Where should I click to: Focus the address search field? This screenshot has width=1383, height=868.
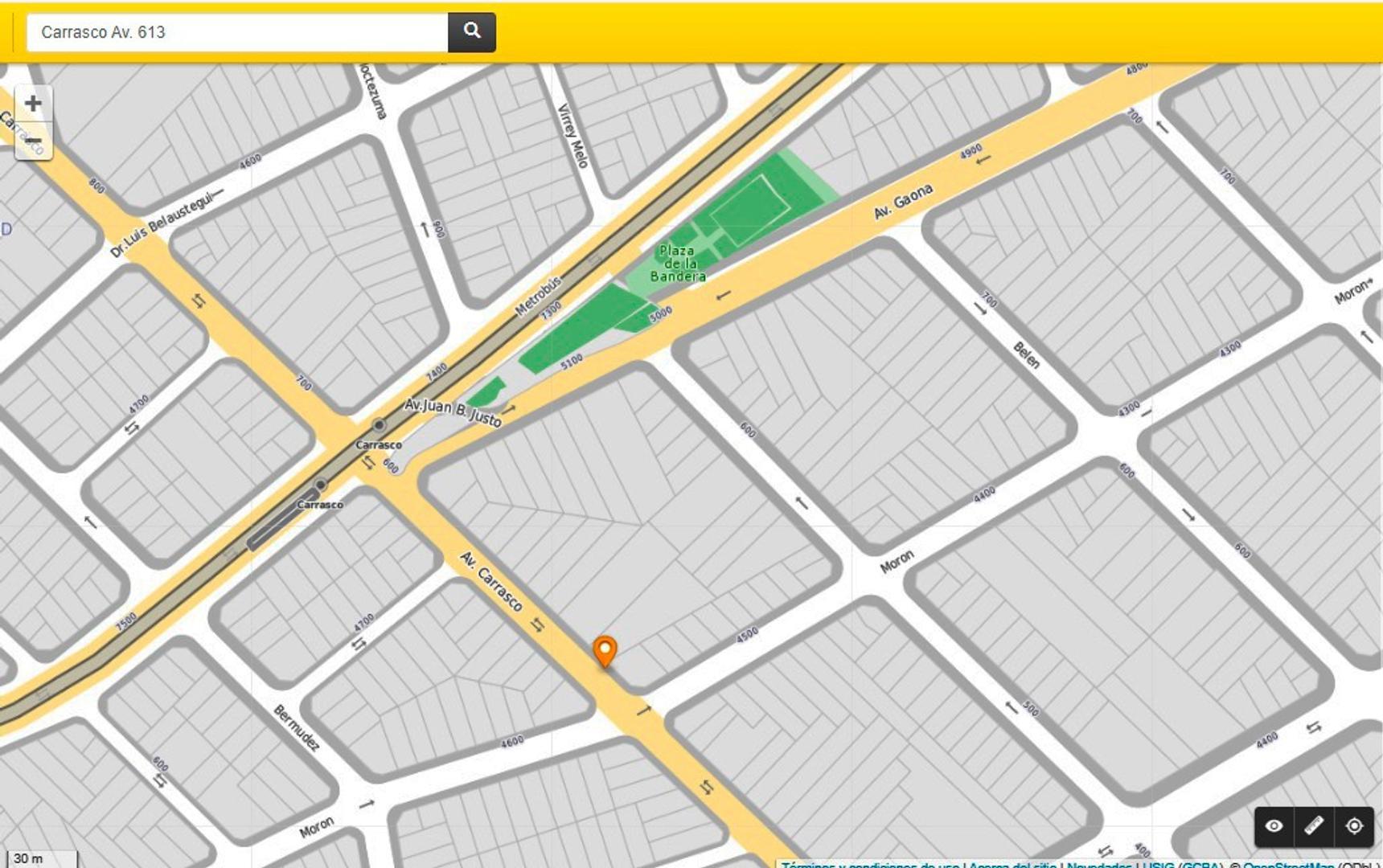pyautogui.click(x=237, y=32)
